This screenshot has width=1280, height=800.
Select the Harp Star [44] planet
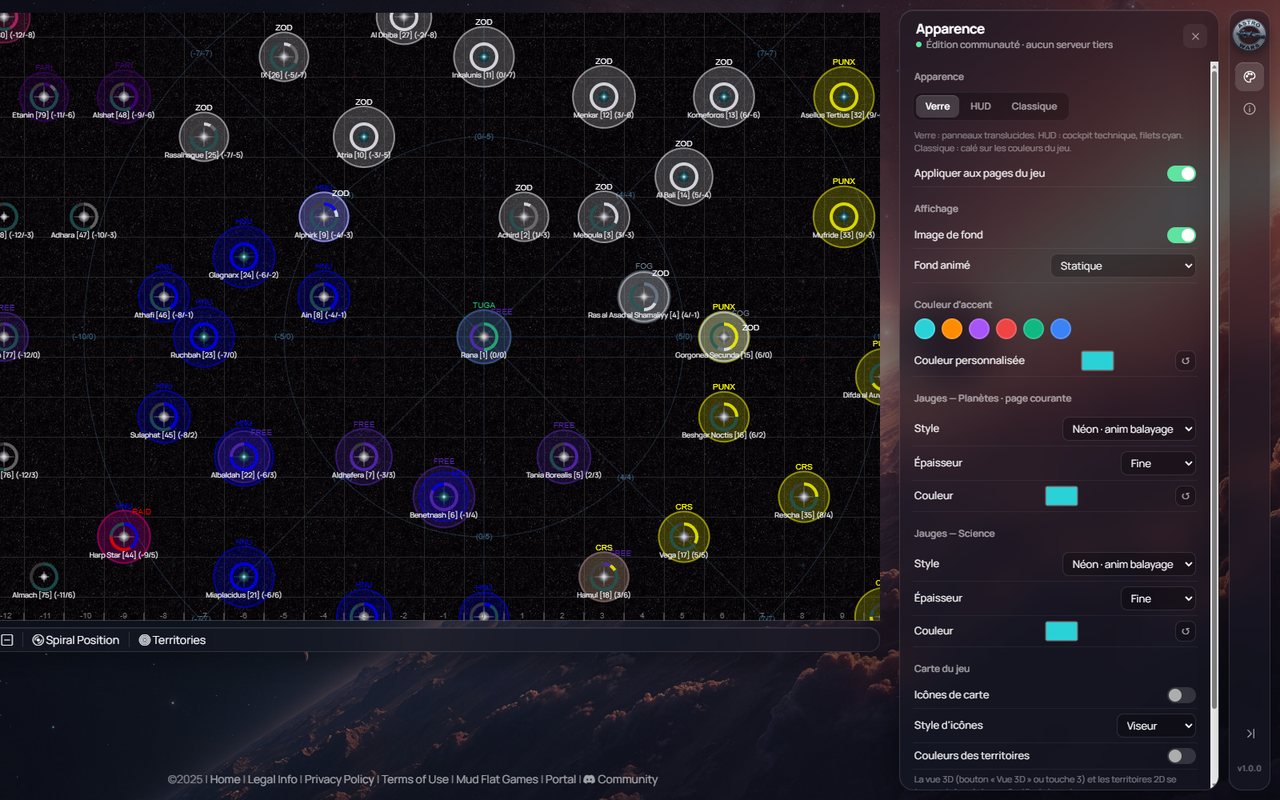(x=124, y=537)
